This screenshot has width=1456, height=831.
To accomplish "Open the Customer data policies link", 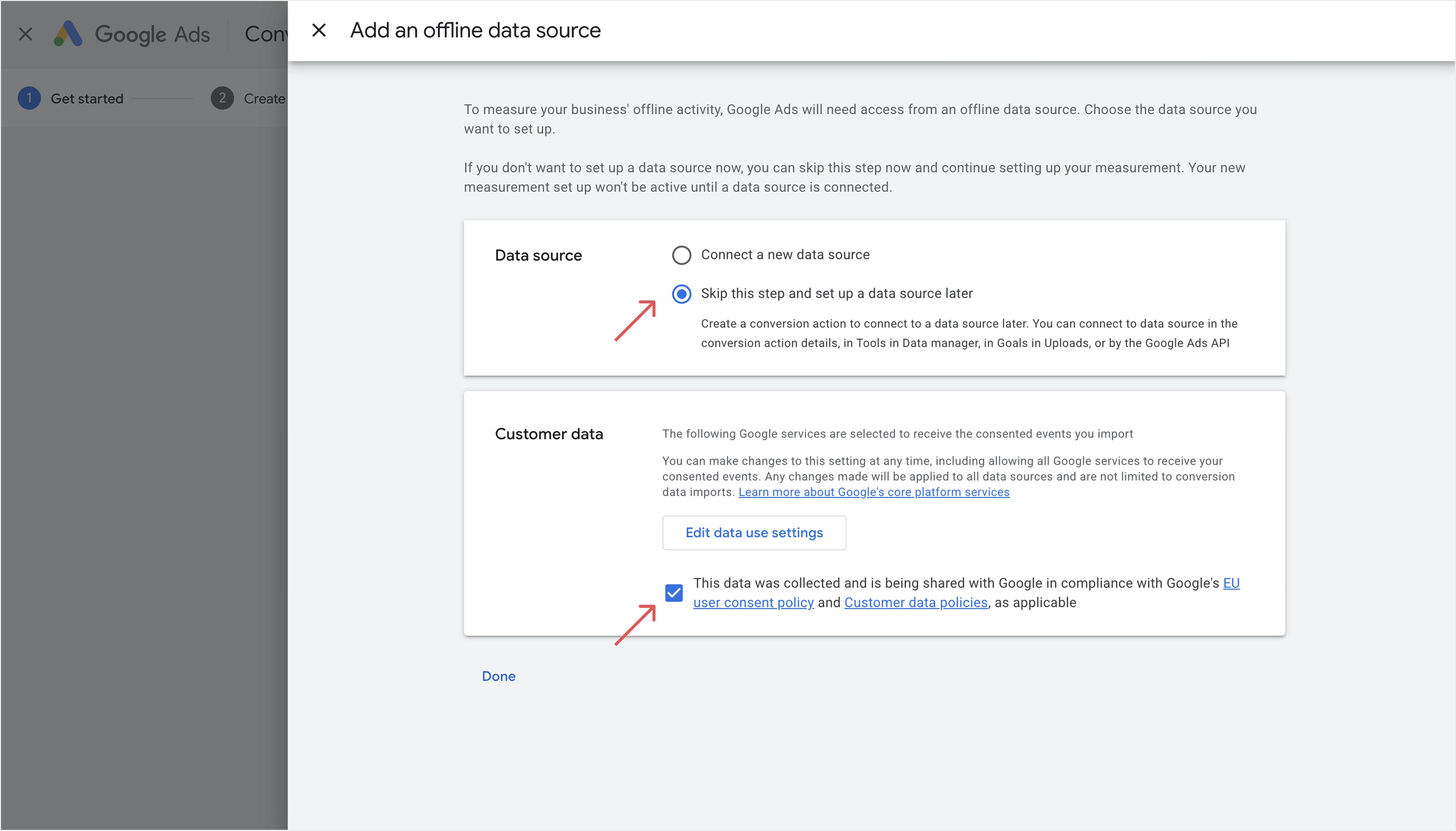I will [915, 603].
